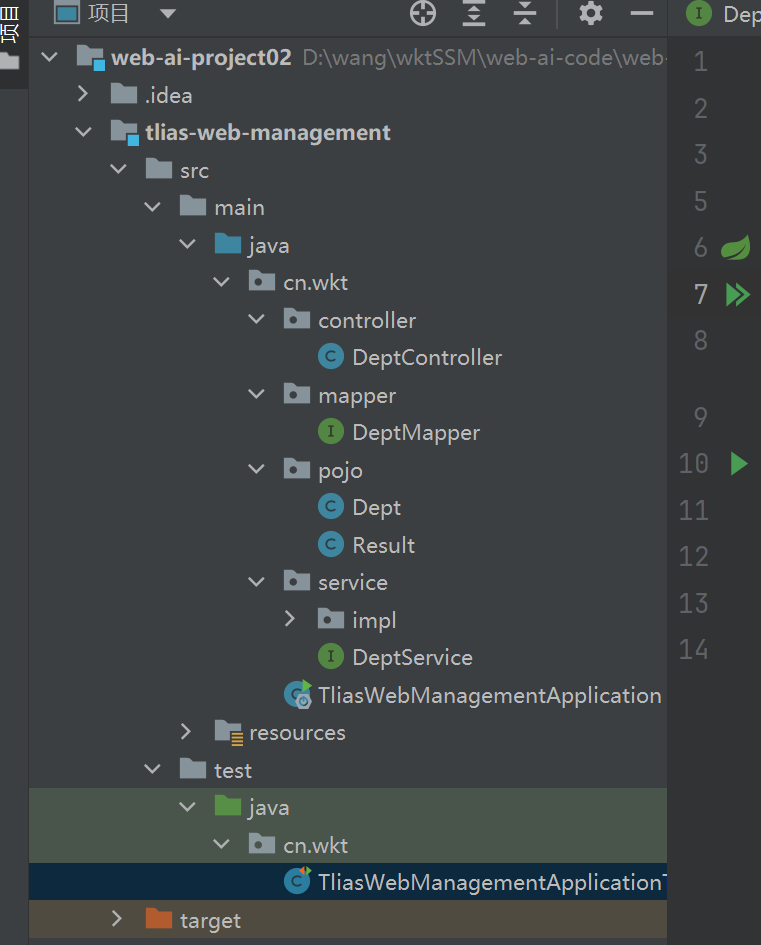Select the DeptController class
Viewport: 761px width, 945px height.
pyautogui.click(x=426, y=358)
